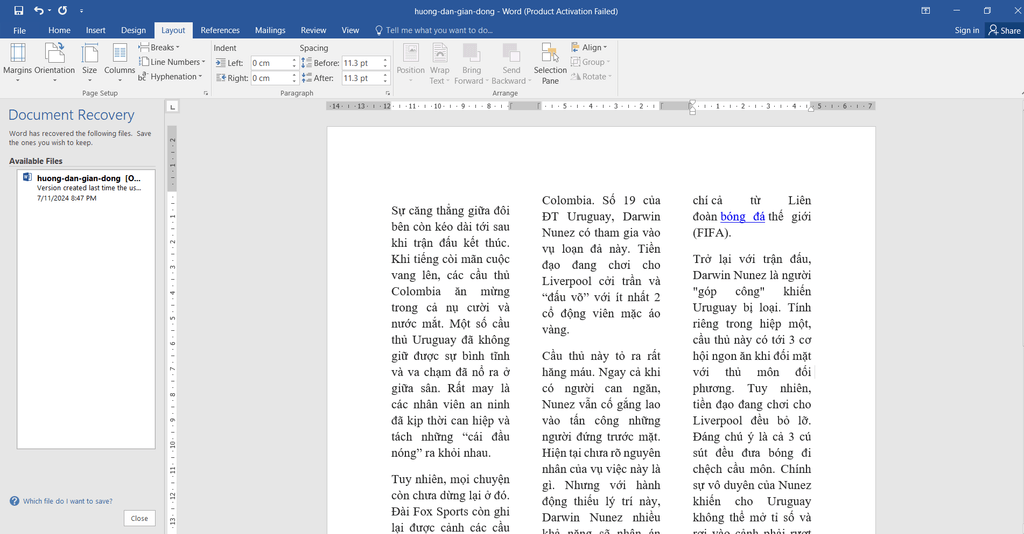The image size is (1024, 534).
Task: Open the Customize Quick Access Toolbar arrow
Action: point(81,11)
